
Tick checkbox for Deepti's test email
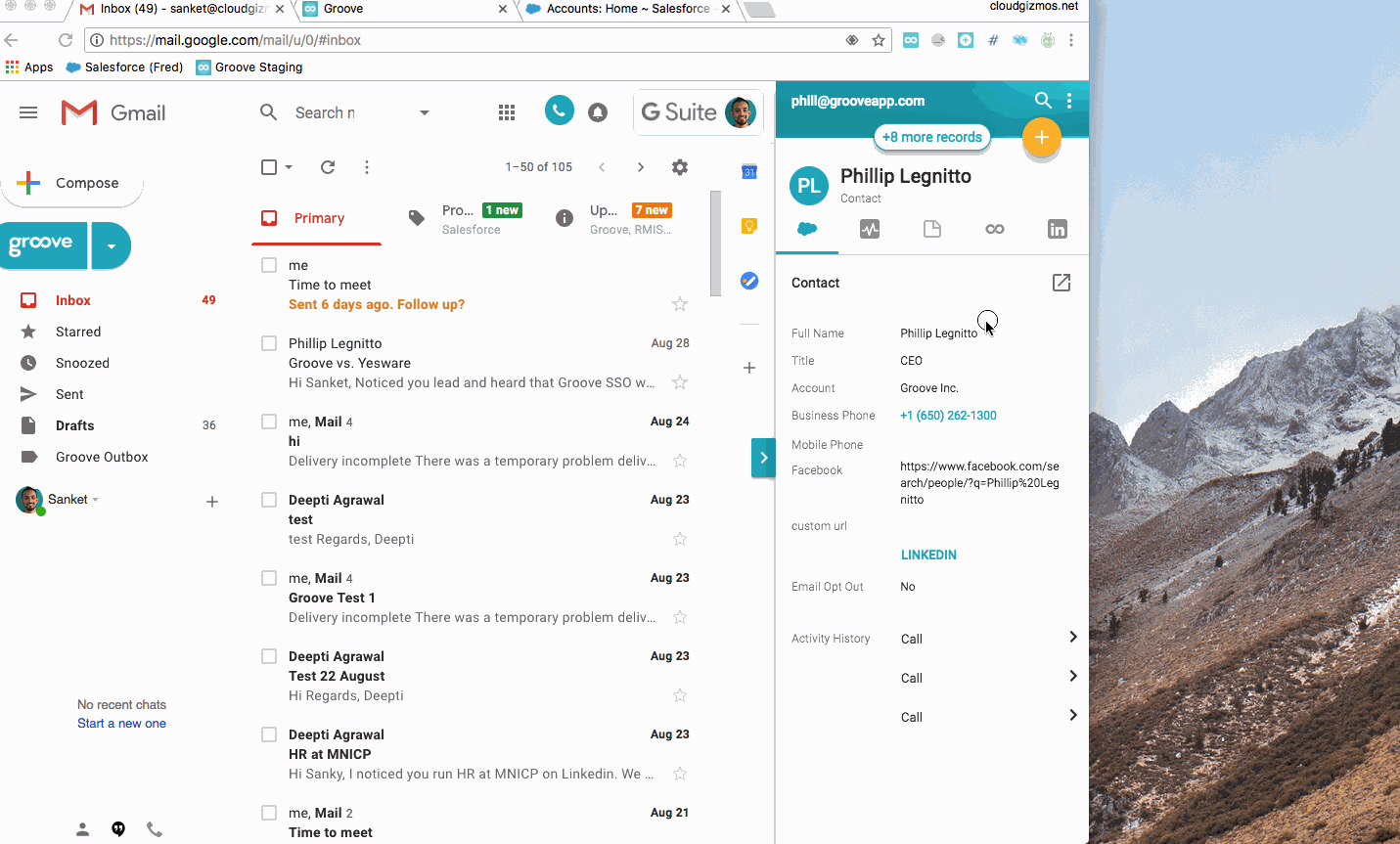pyautogui.click(x=269, y=500)
